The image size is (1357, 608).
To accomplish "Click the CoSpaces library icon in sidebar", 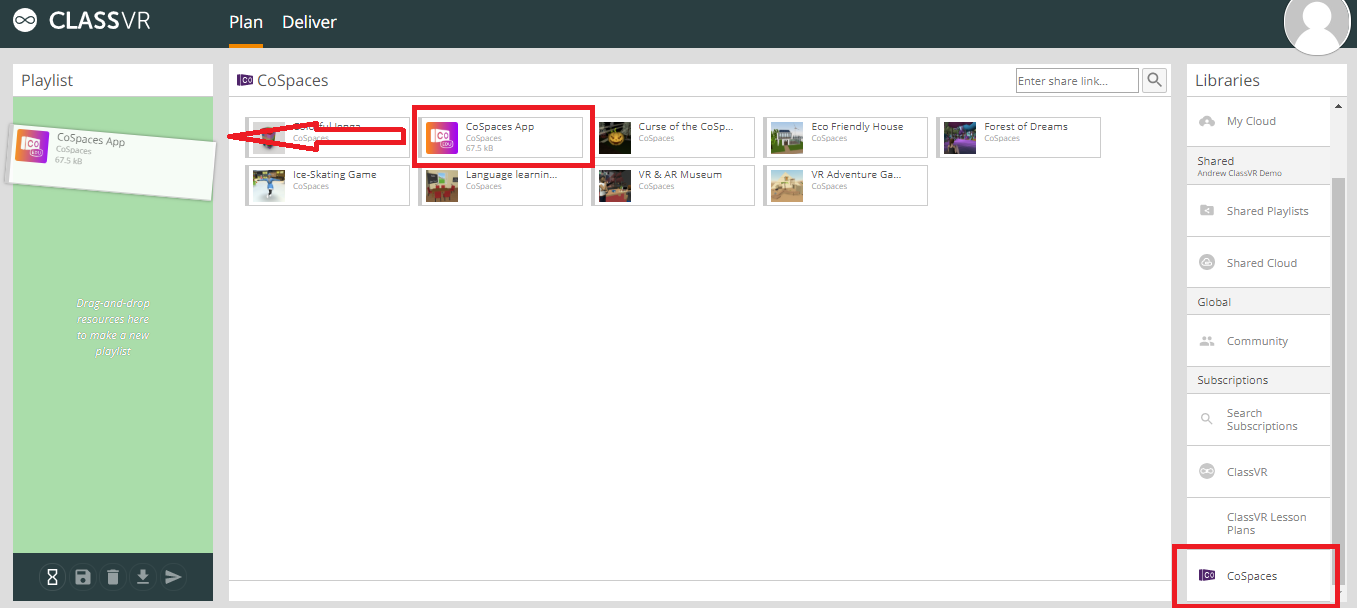I will coord(1207,576).
